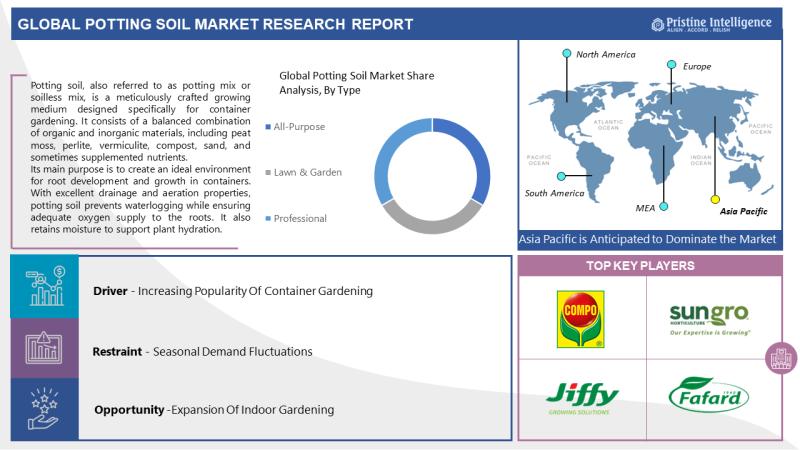
Task: Click the Lawn & Garden legend label
Action: (x=308, y=172)
